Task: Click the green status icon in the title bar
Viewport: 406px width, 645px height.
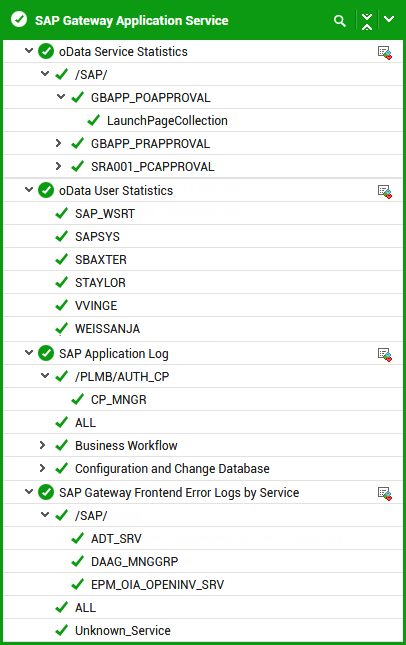Action: [x=19, y=19]
